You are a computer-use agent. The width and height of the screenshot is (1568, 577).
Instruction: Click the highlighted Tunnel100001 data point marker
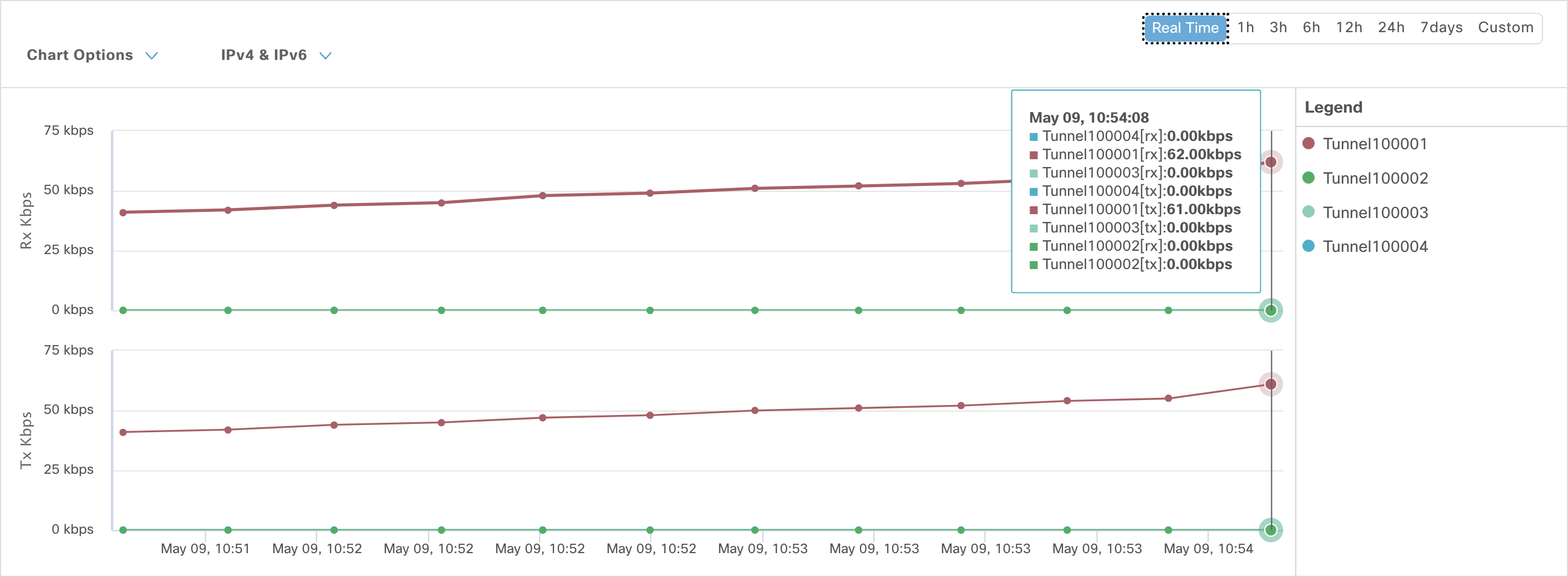click(x=1271, y=161)
